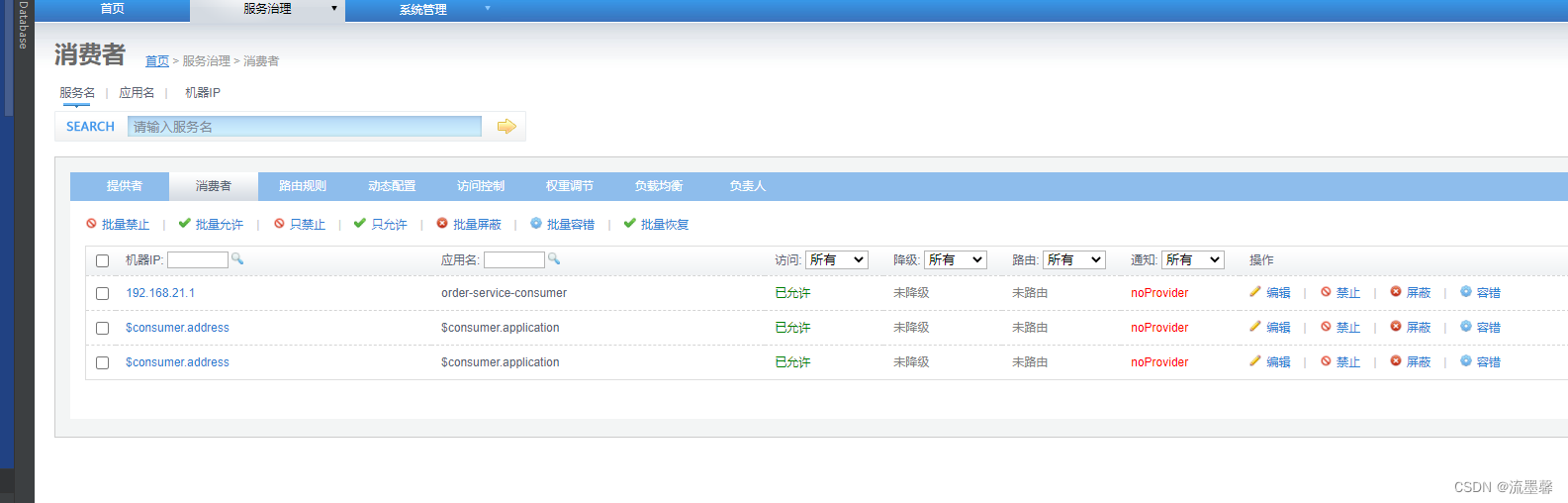
Task: Click the 批量允许 green check icon
Action: (184, 224)
